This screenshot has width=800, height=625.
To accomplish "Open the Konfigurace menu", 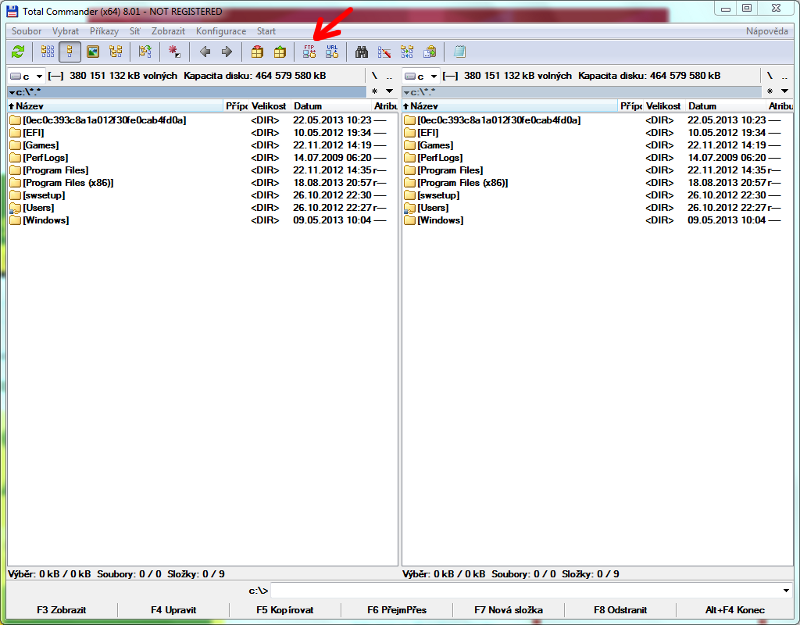I will pyautogui.click(x=221, y=31).
